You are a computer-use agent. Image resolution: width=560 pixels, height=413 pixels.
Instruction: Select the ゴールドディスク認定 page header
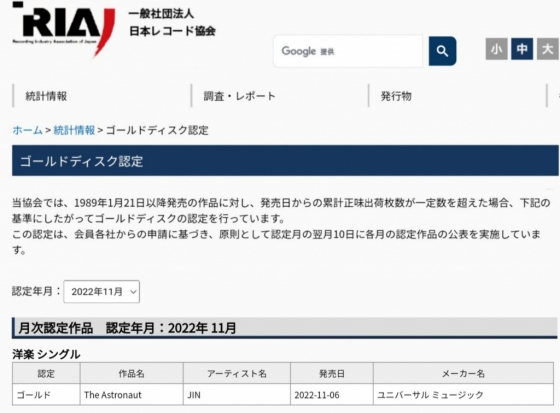pos(285,161)
